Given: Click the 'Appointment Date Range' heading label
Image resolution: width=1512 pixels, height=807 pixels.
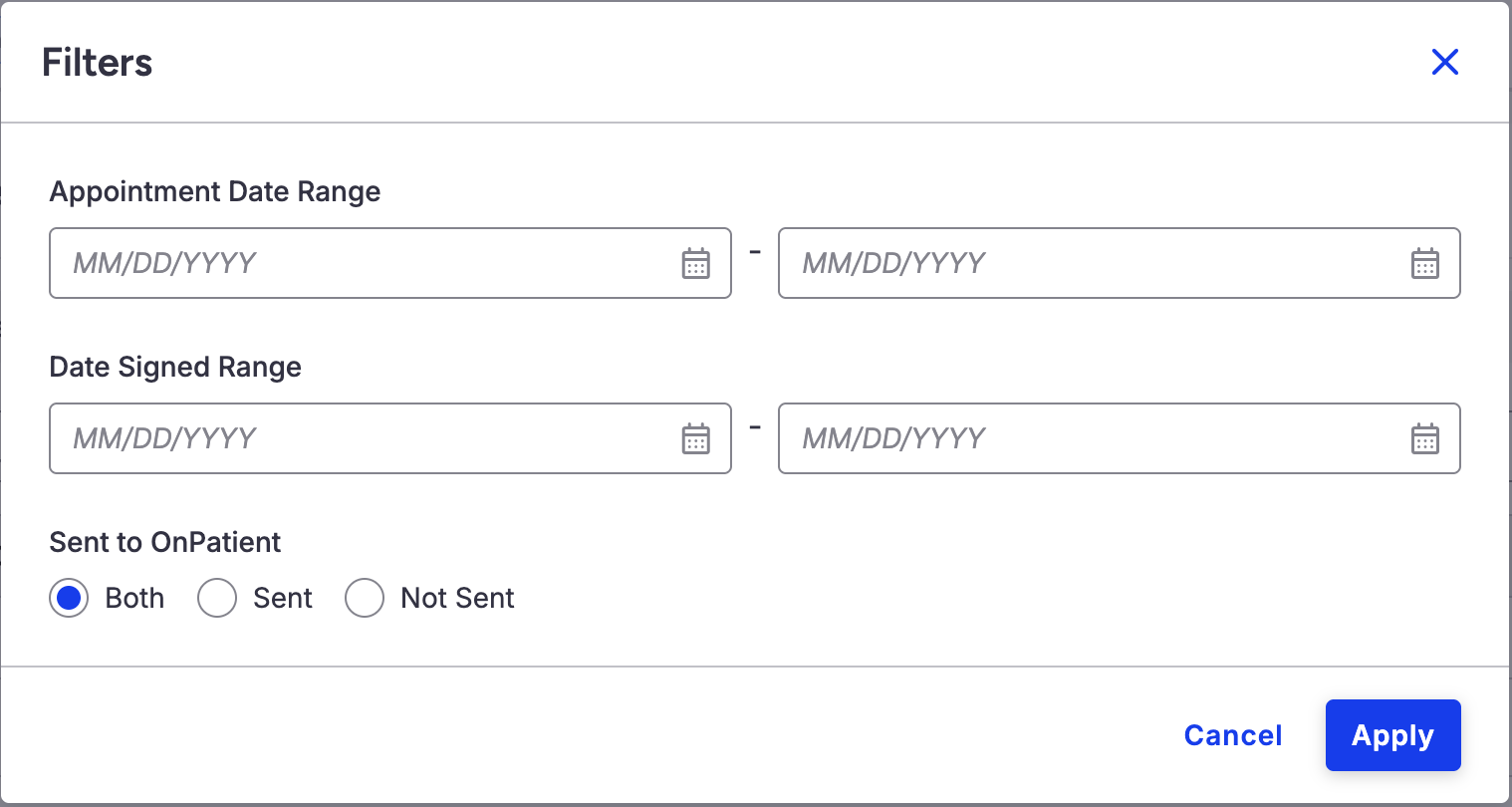Looking at the screenshot, I should [215, 191].
